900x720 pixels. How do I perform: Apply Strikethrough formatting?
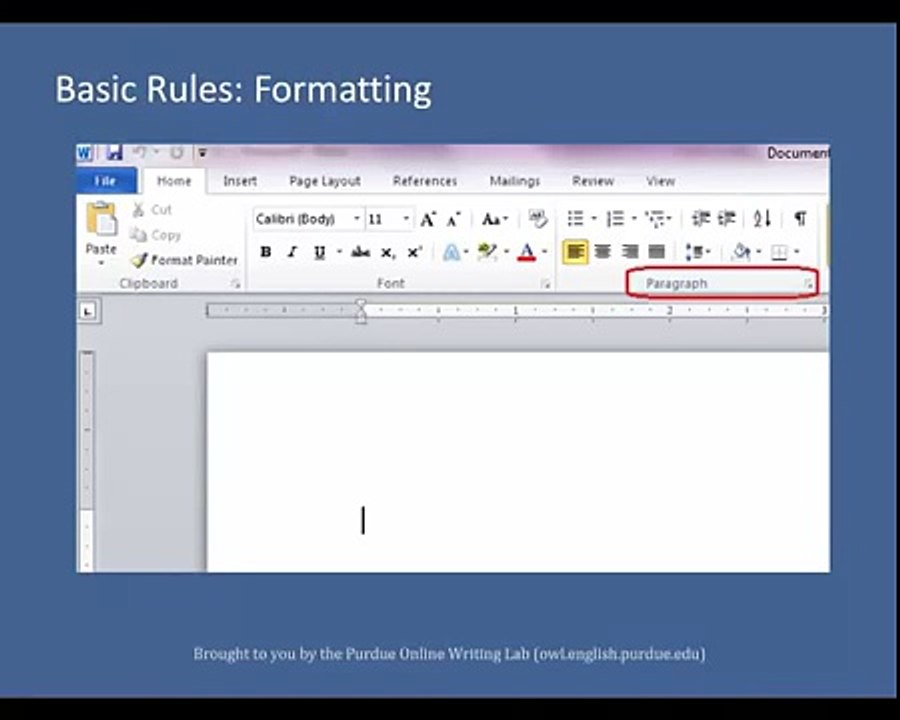360,252
